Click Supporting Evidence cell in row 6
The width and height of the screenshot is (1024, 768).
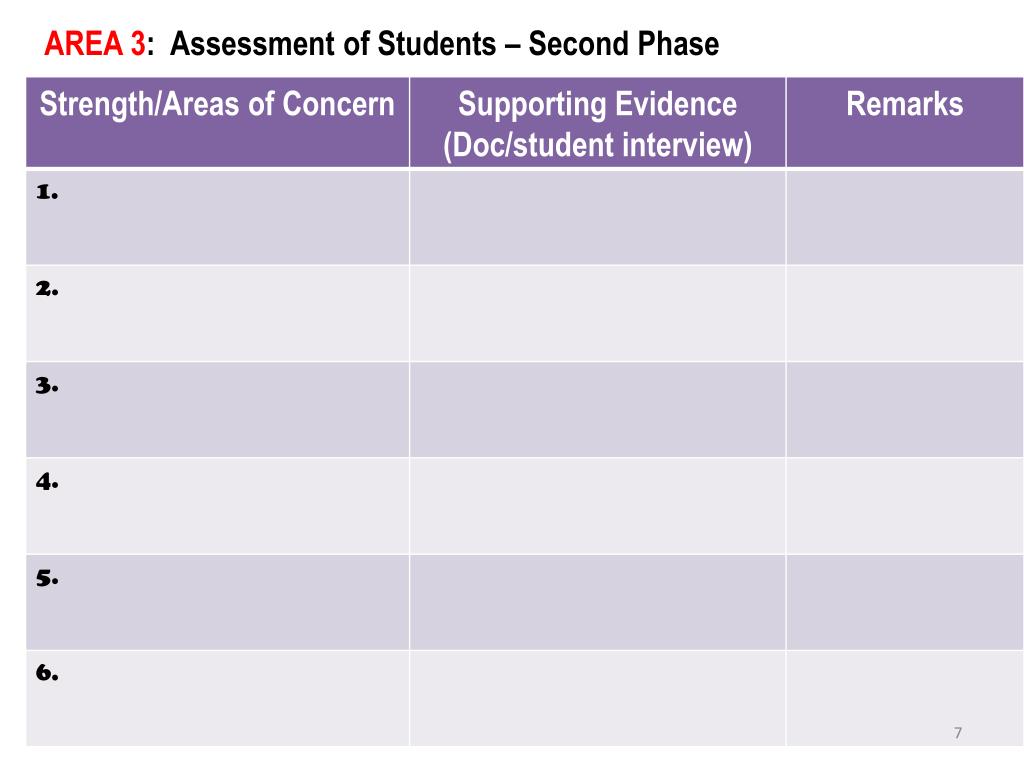coord(598,698)
